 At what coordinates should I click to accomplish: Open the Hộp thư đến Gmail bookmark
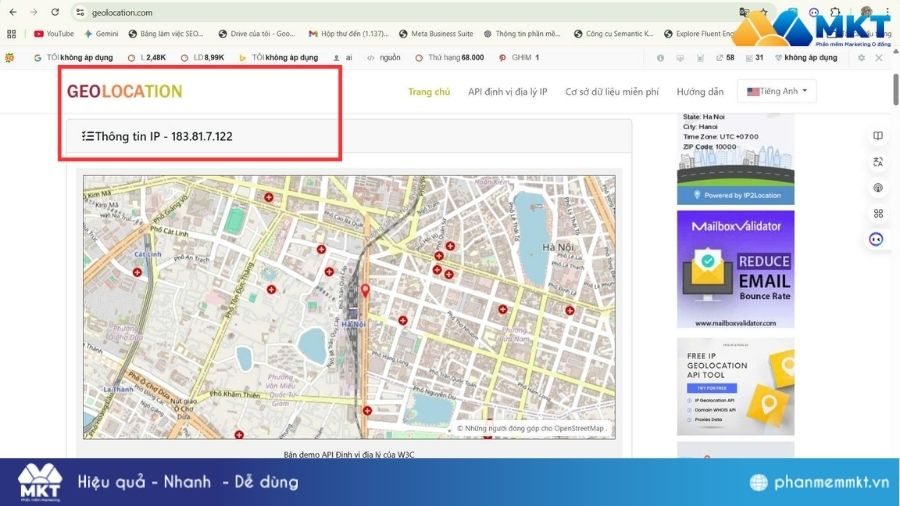click(349, 34)
